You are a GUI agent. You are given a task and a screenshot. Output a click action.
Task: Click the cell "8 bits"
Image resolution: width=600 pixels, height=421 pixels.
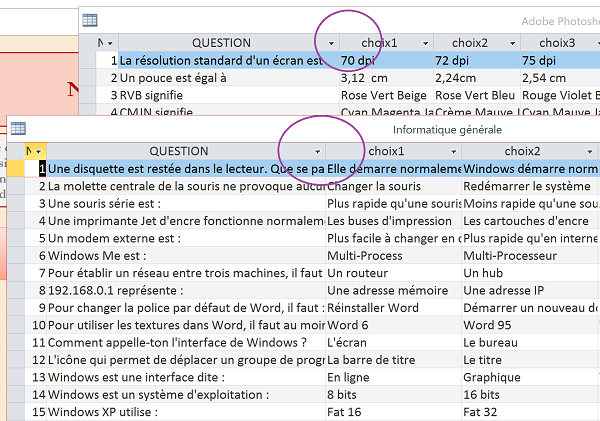[394, 395]
